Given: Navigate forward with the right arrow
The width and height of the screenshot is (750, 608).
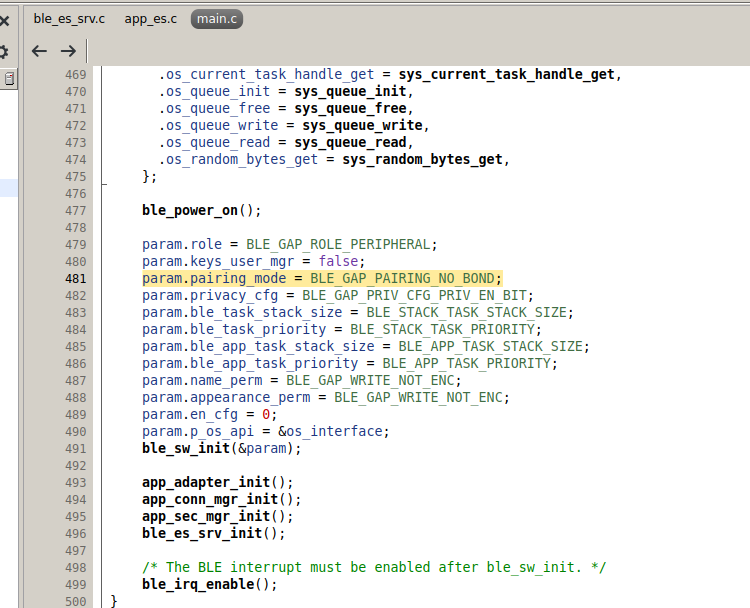Looking at the screenshot, I should 68,51.
